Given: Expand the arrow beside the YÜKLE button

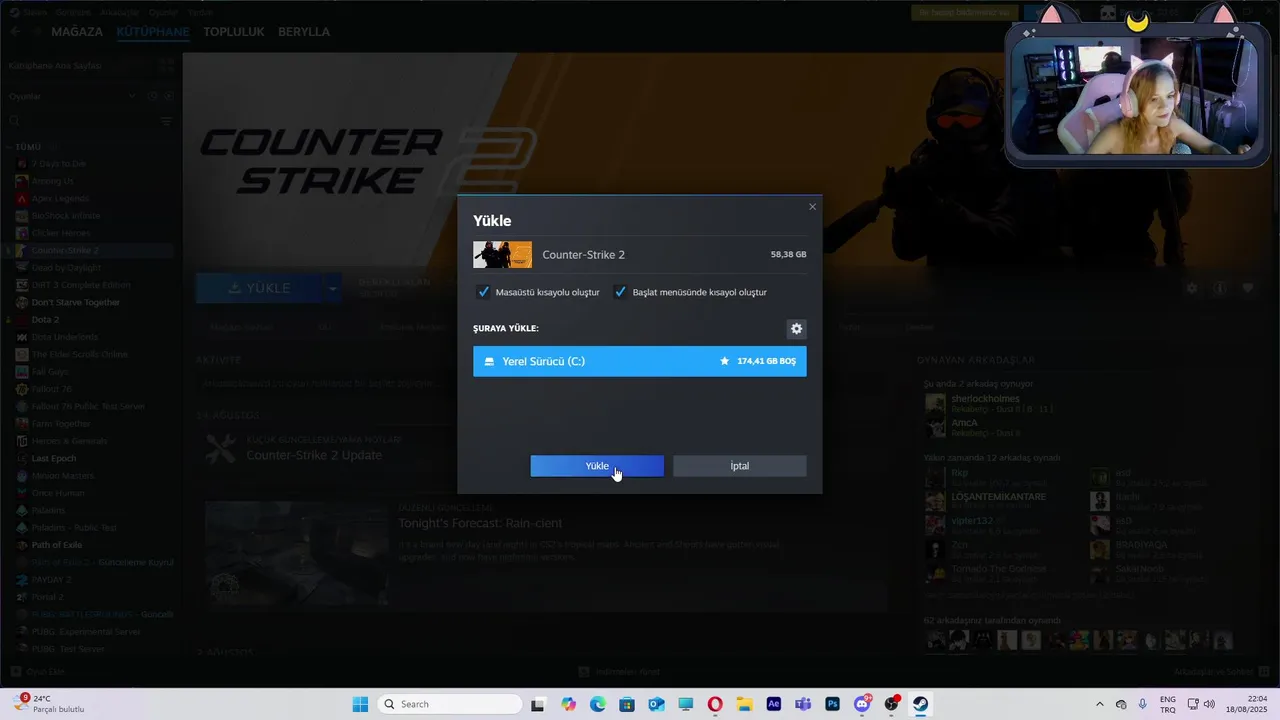Looking at the screenshot, I should (332, 288).
